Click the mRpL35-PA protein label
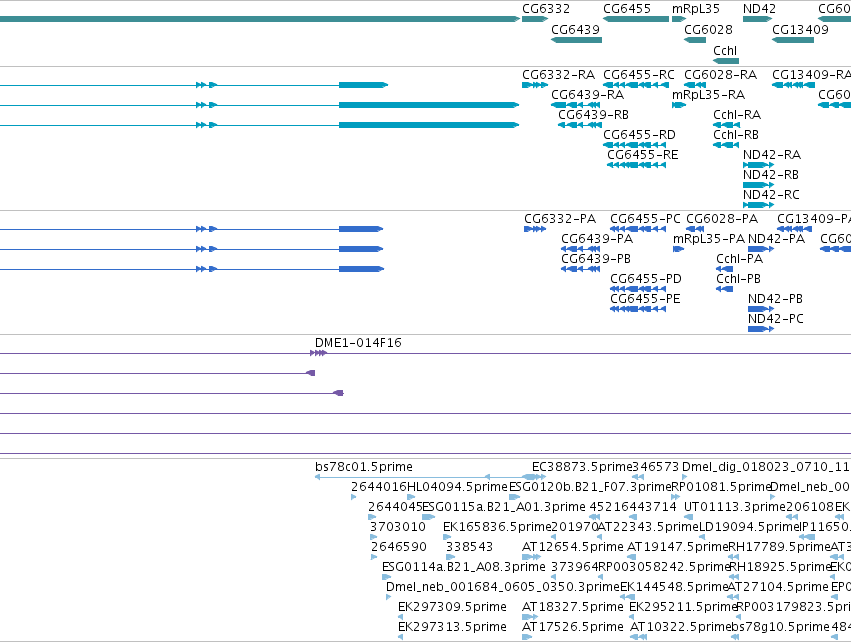Image resolution: width=851 pixels, height=642 pixels. (709, 239)
